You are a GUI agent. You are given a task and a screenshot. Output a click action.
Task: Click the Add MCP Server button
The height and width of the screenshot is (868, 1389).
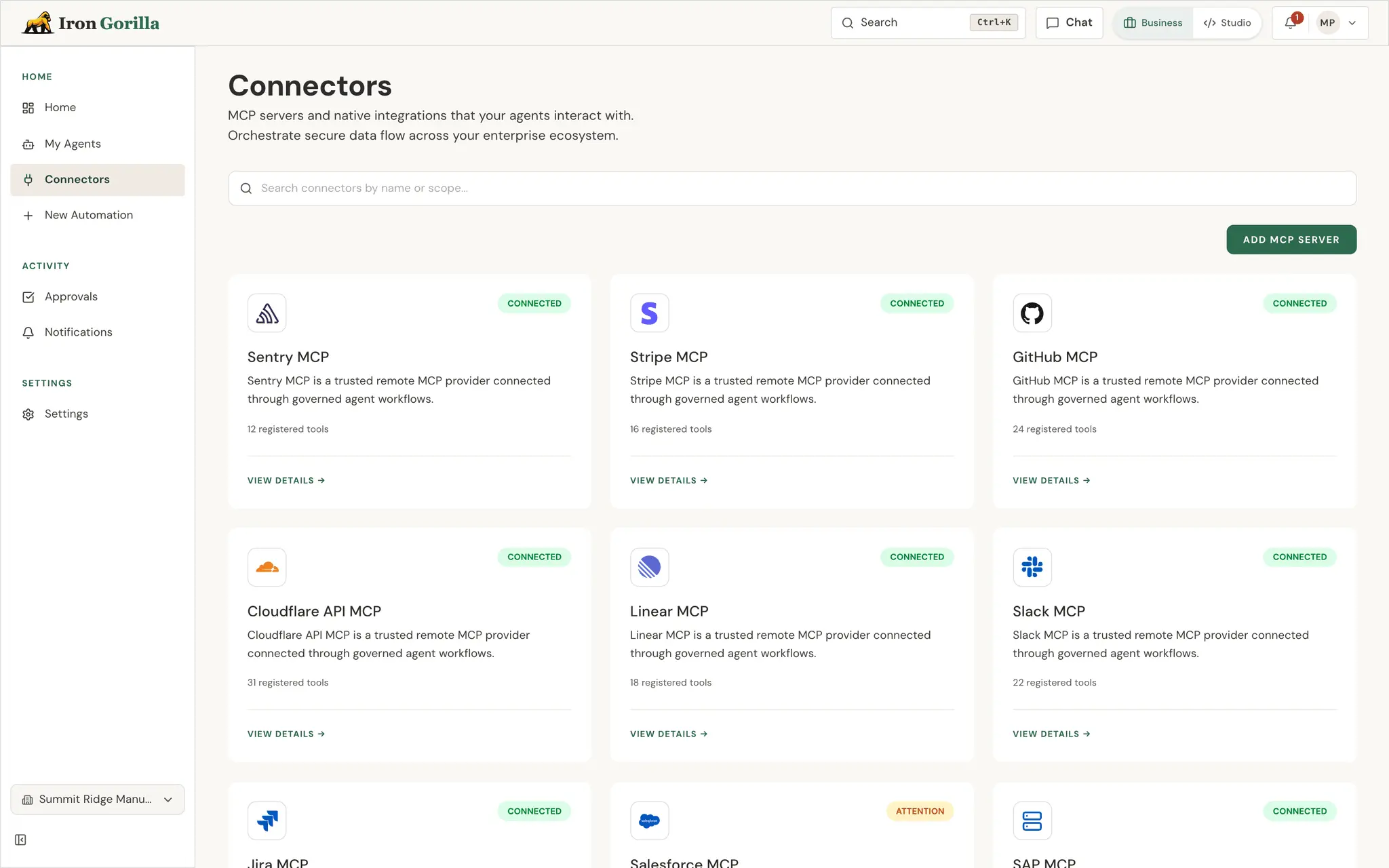1291,239
